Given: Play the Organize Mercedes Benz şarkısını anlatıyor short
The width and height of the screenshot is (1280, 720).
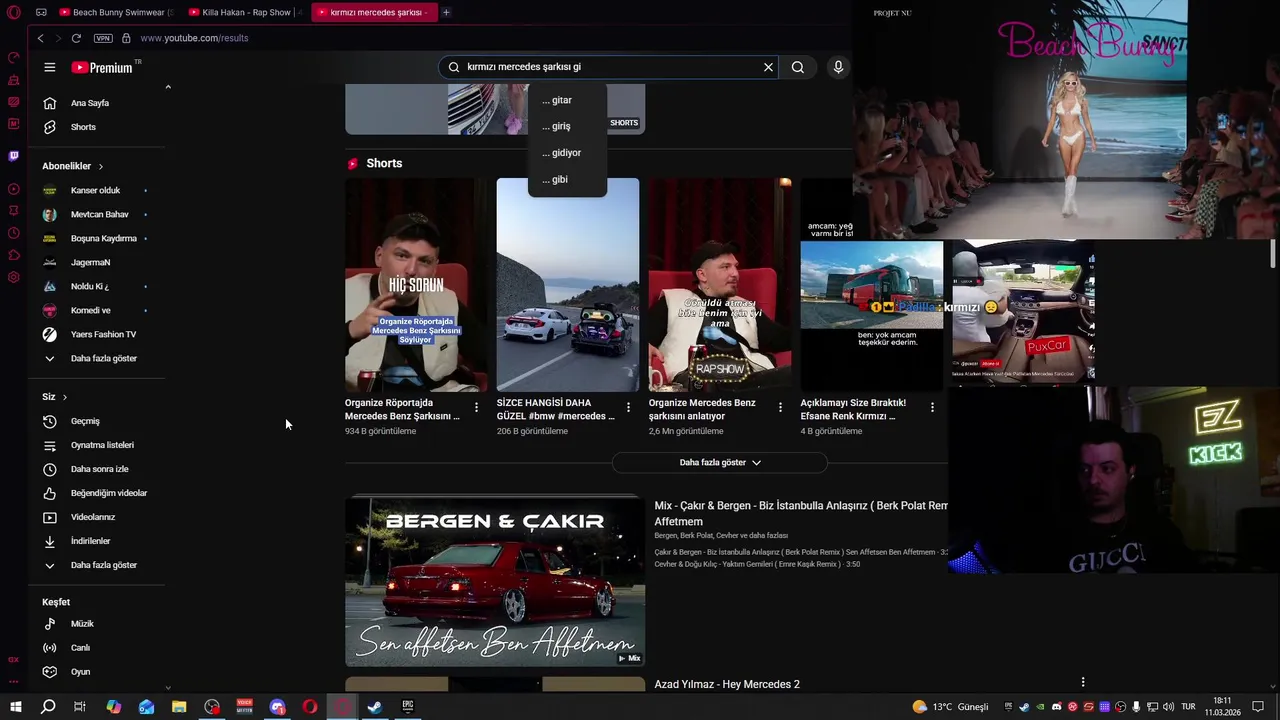Looking at the screenshot, I should (720, 285).
